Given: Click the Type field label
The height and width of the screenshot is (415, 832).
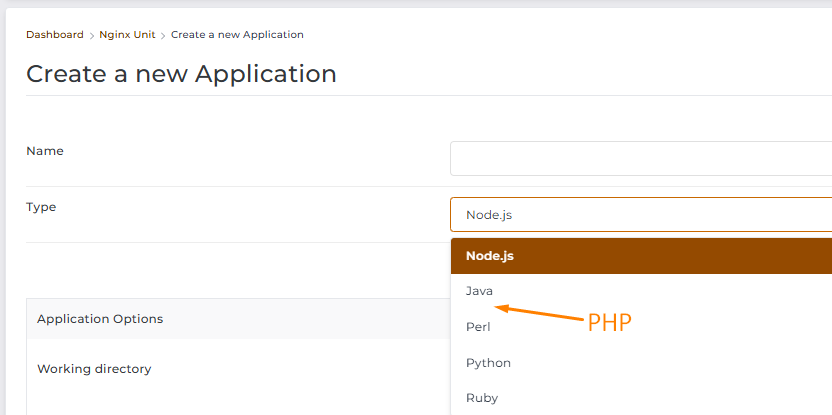Looking at the screenshot, I should click(x=41, y=207).
